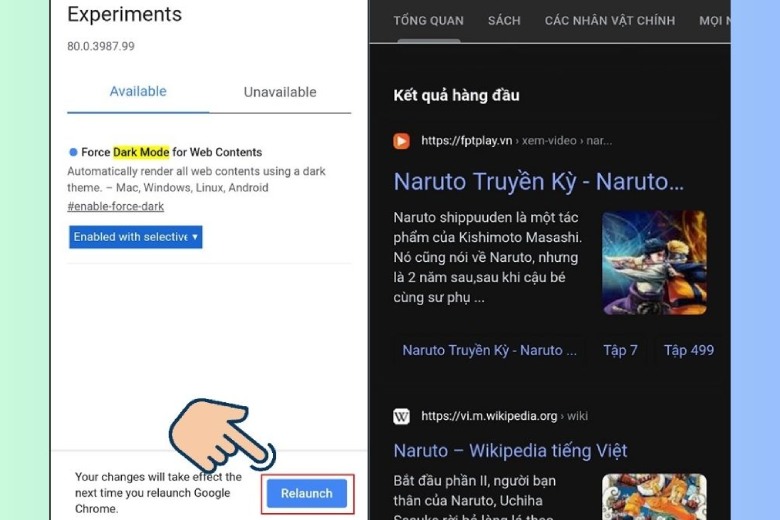780x520 pixels.
Task: Open the Naruto Shippuuden artwork thumbnail
Action: tap(654, 262)
